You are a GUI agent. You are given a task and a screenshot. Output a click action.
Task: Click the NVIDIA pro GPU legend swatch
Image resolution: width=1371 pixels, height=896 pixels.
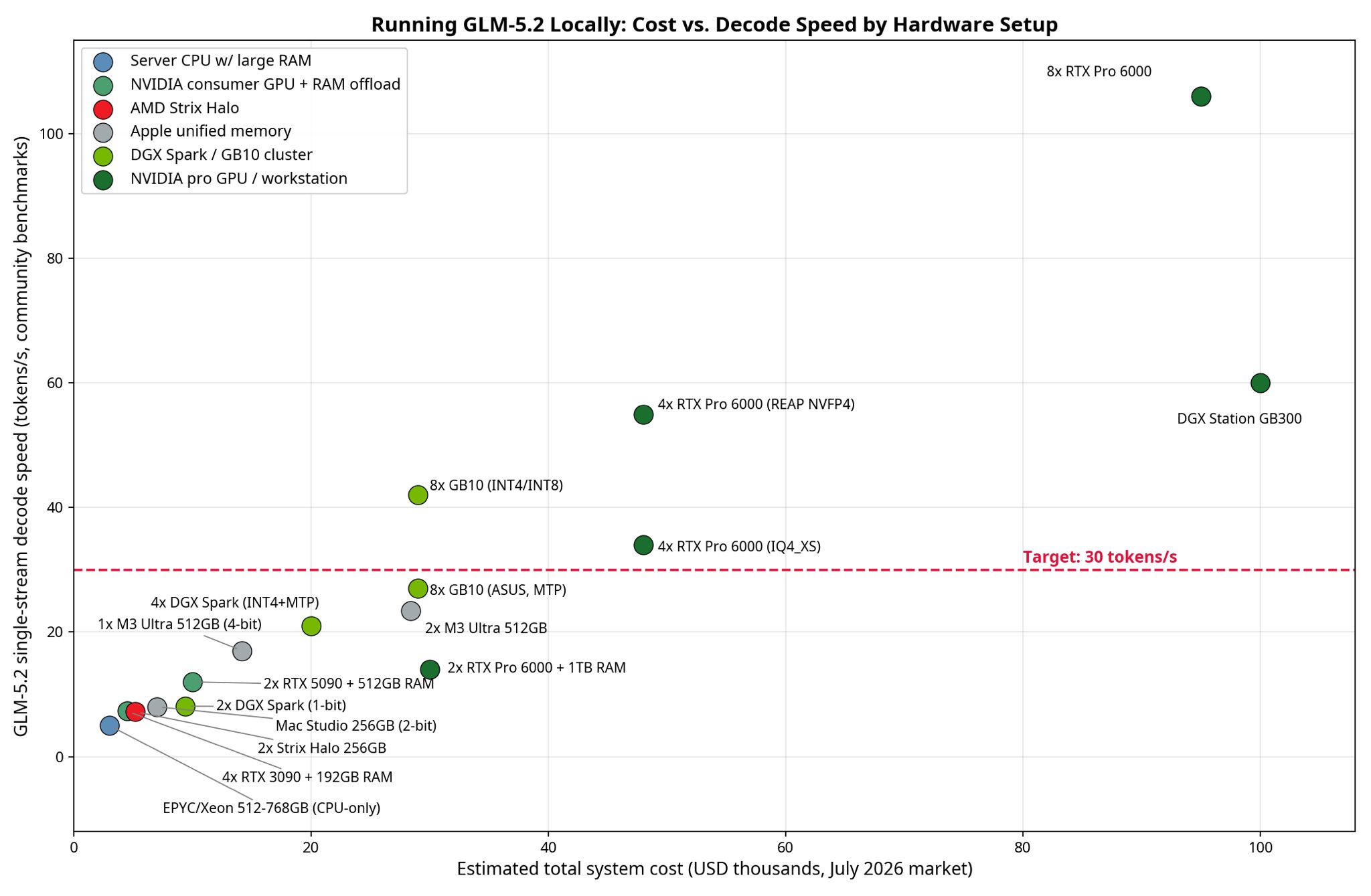click(x=103, y=180)
